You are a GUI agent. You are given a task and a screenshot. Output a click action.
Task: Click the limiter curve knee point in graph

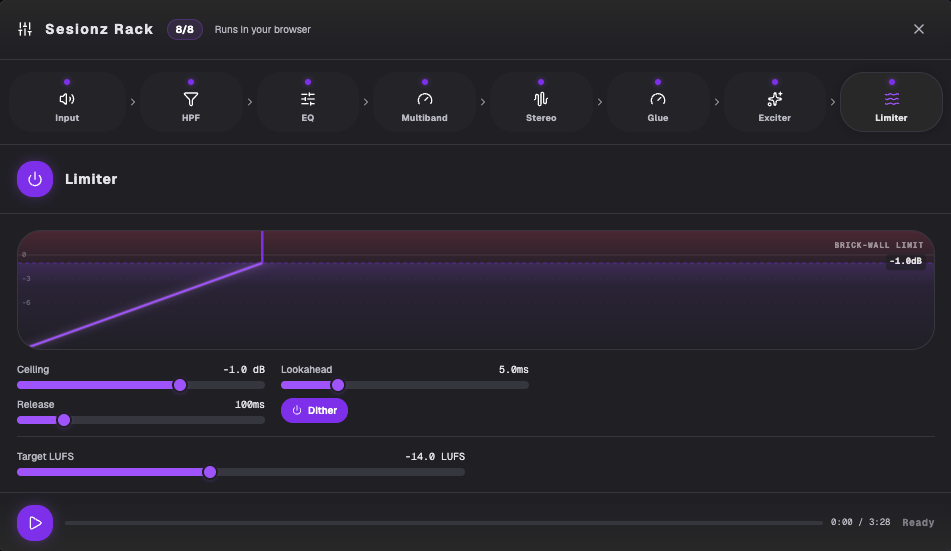(x=262, y=263)
